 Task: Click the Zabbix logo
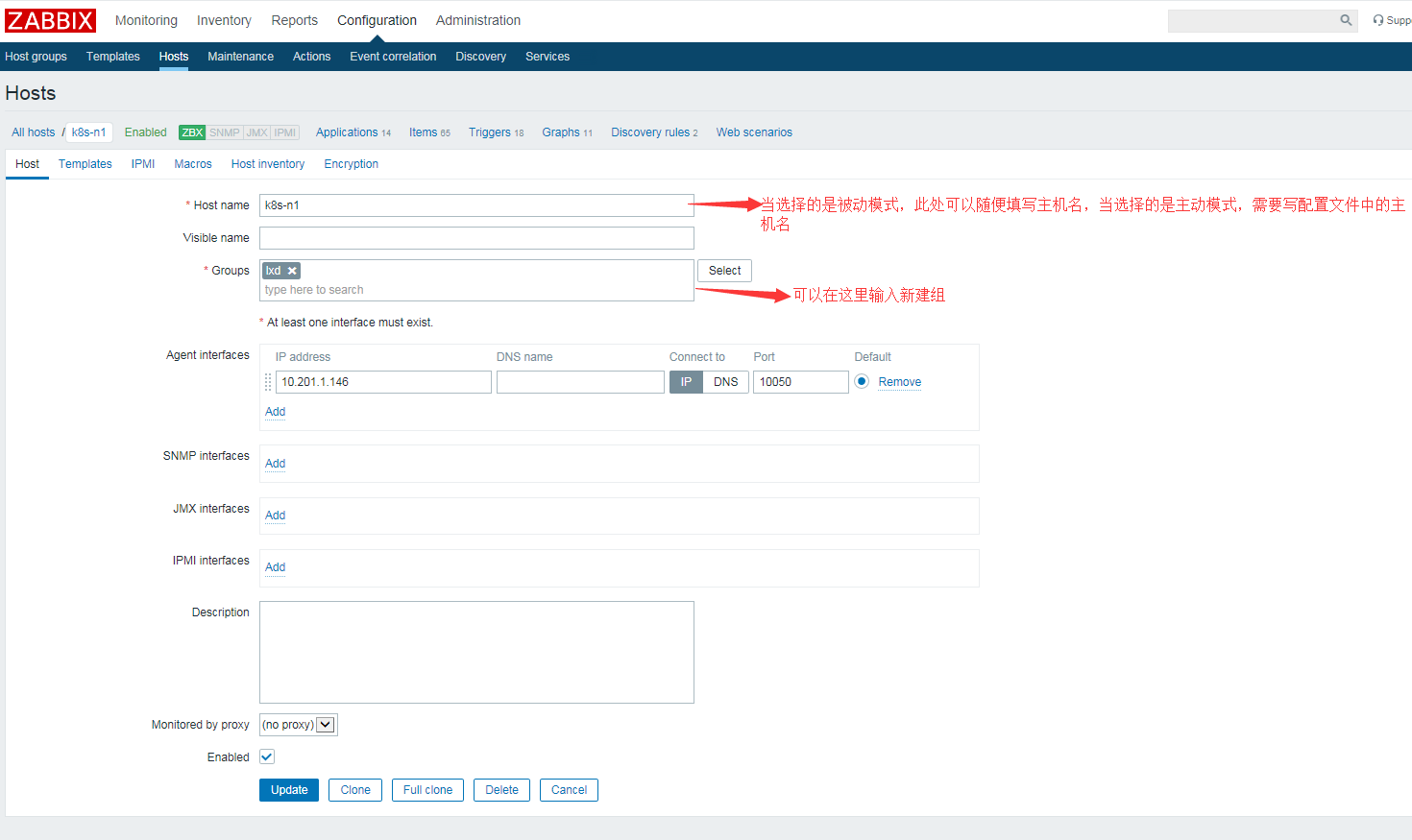point(50,20)
